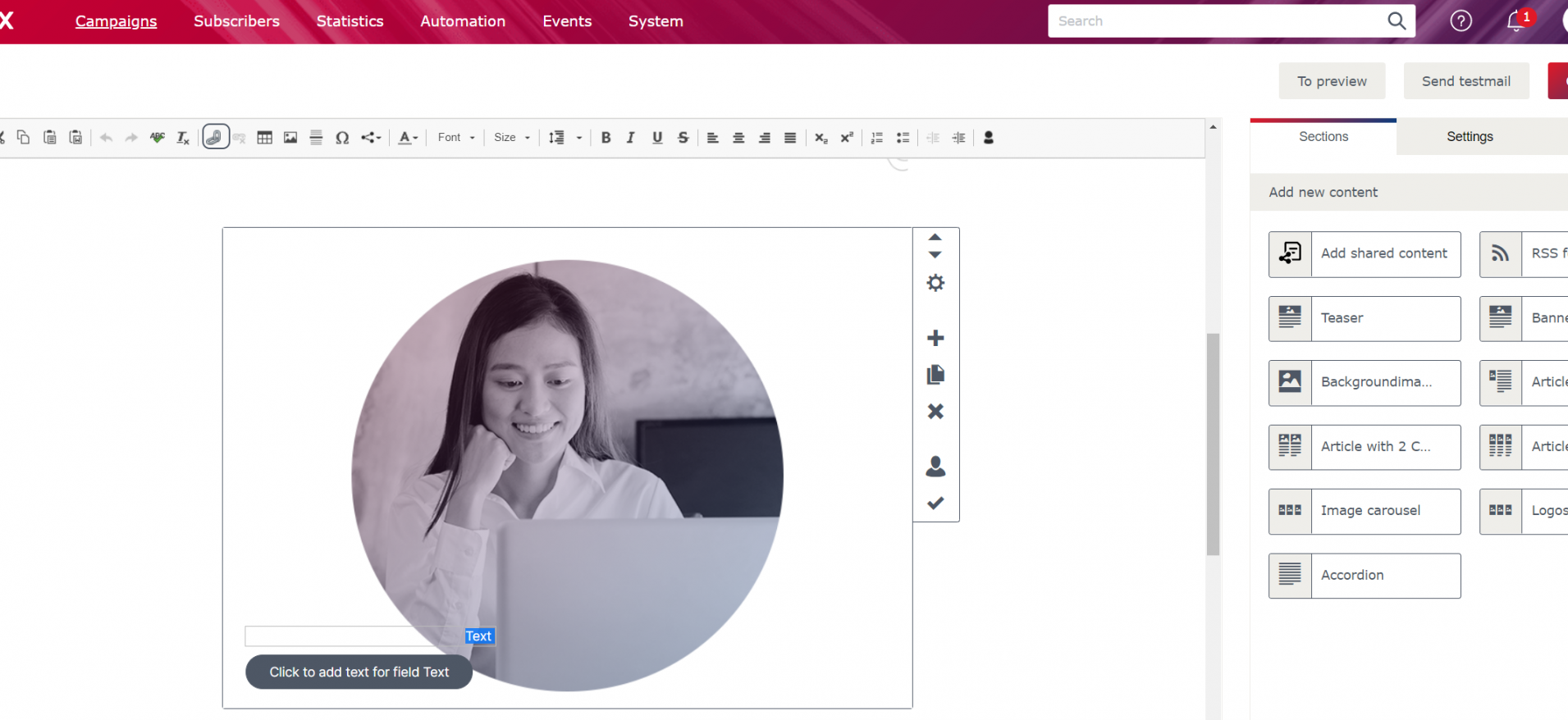Add a section with the plus icon

point(935,338)
